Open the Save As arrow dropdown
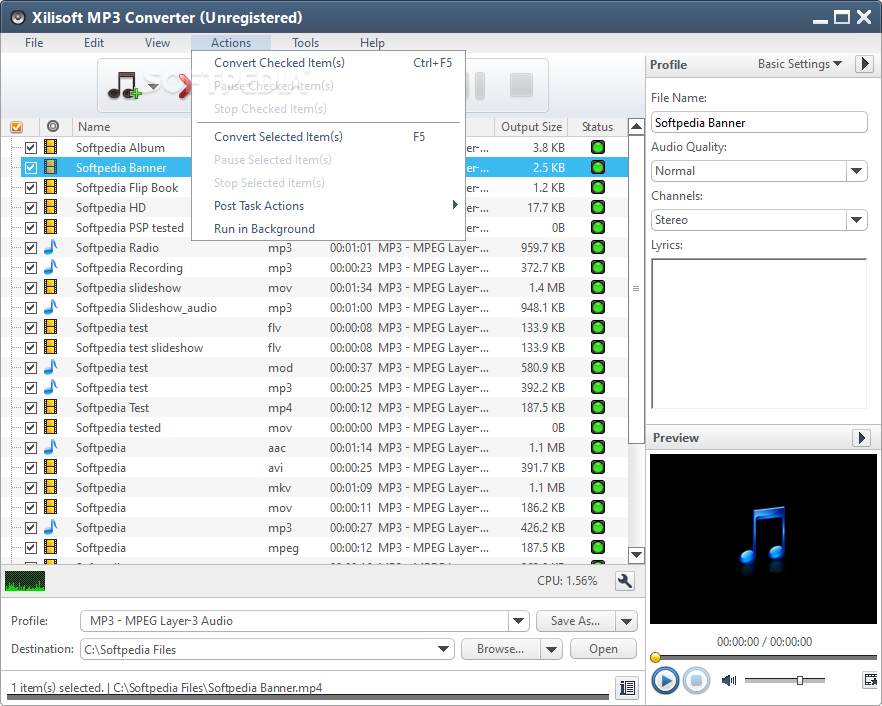The image size is (882, 706). [x=626, y=622]
